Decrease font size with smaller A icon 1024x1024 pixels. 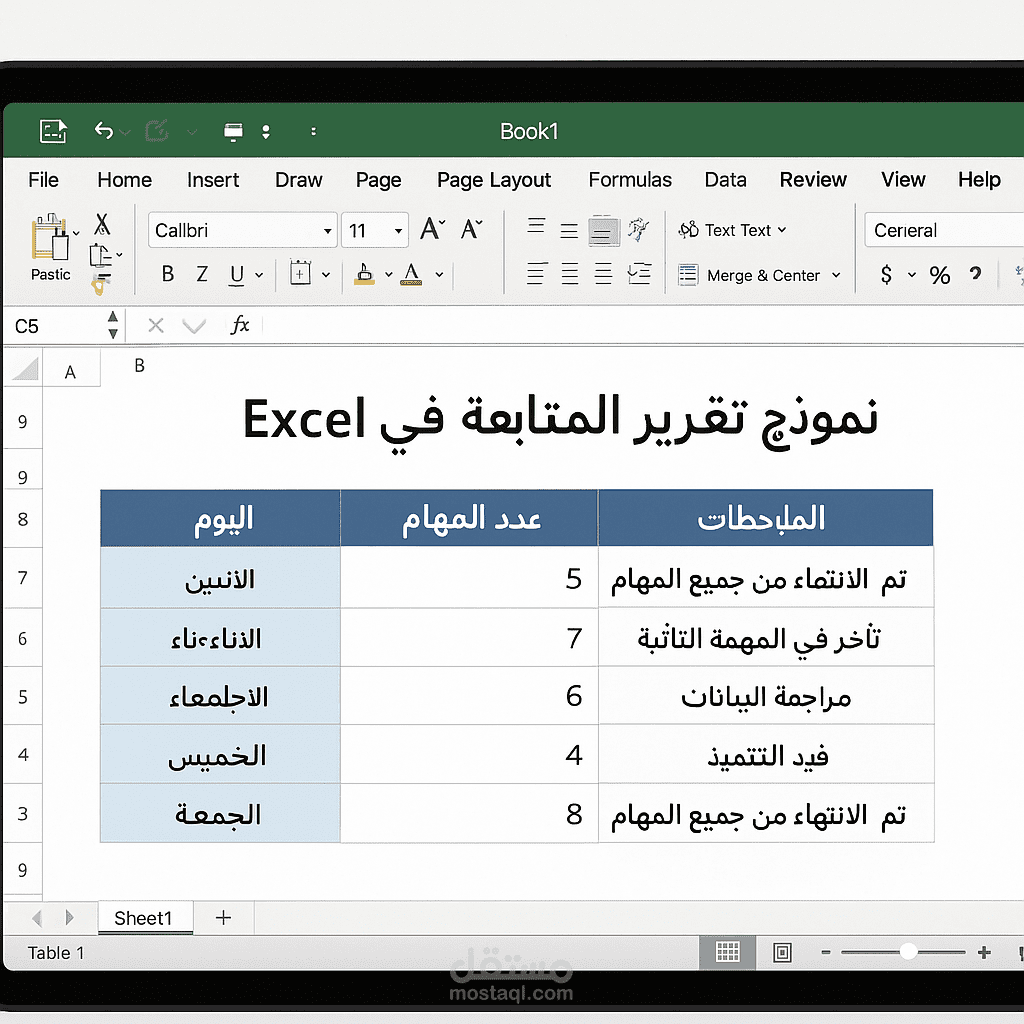tap(471, 229)
